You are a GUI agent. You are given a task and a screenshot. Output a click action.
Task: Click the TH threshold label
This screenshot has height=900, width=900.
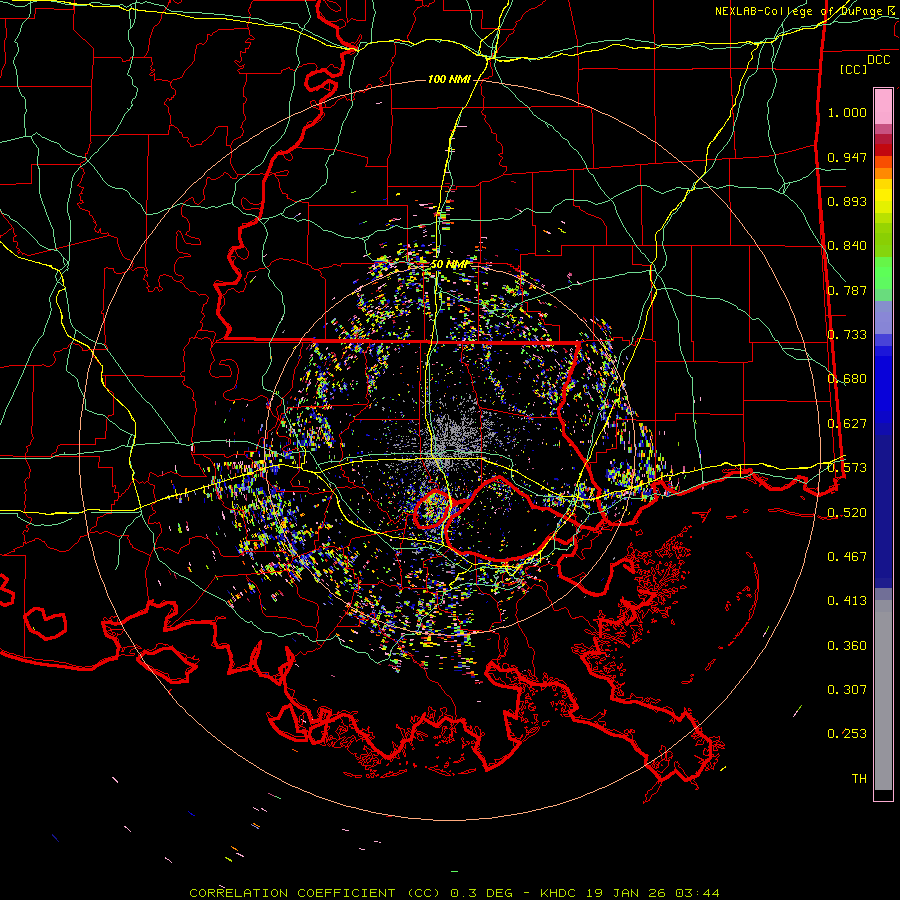859,779
